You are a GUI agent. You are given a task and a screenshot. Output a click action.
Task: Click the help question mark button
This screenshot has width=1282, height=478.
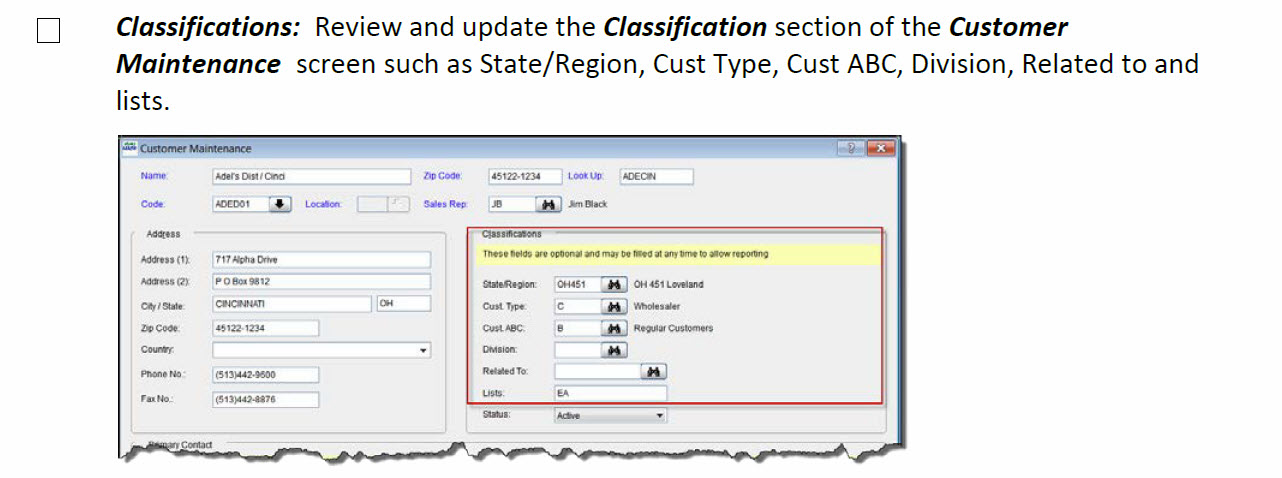[852, 148]
